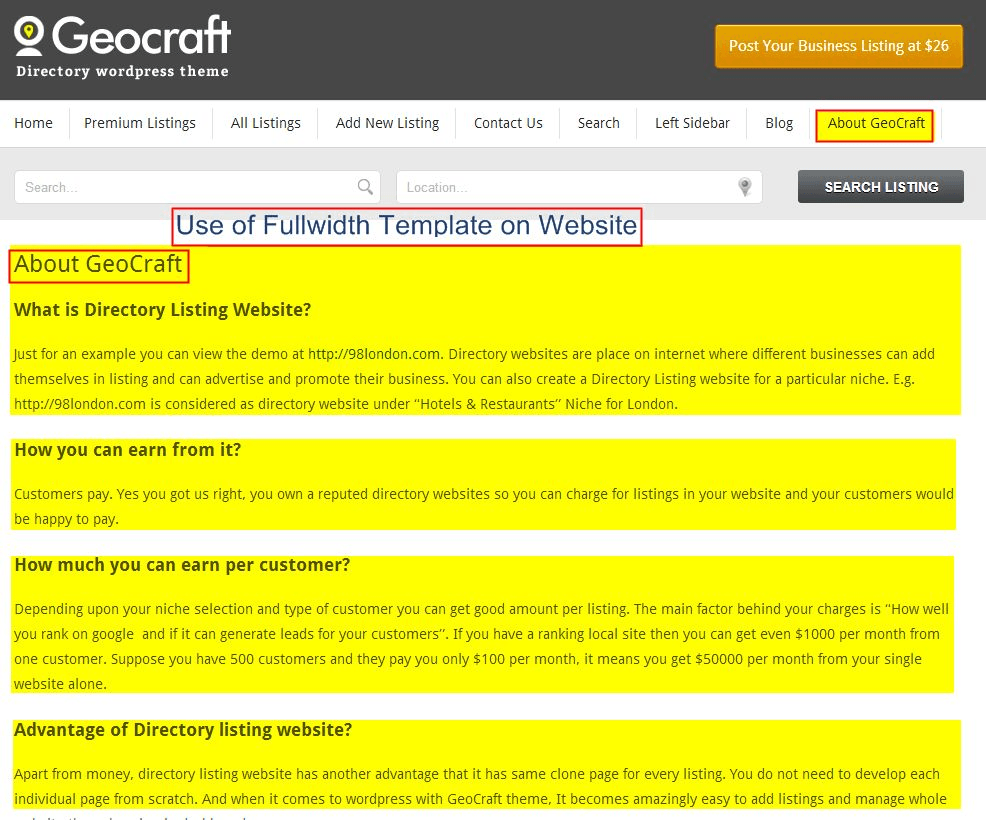The width and height of the screenshot is (986, 820).
Task: Click the 'Directory wordpress theme' tagline
Action: click(122, 71)
